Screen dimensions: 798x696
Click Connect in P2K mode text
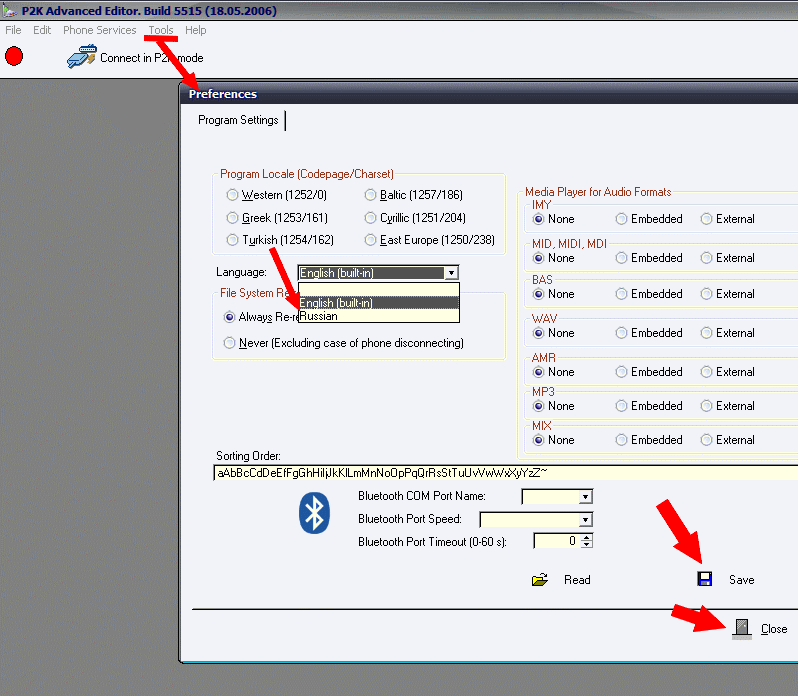(x=152, y=58)
